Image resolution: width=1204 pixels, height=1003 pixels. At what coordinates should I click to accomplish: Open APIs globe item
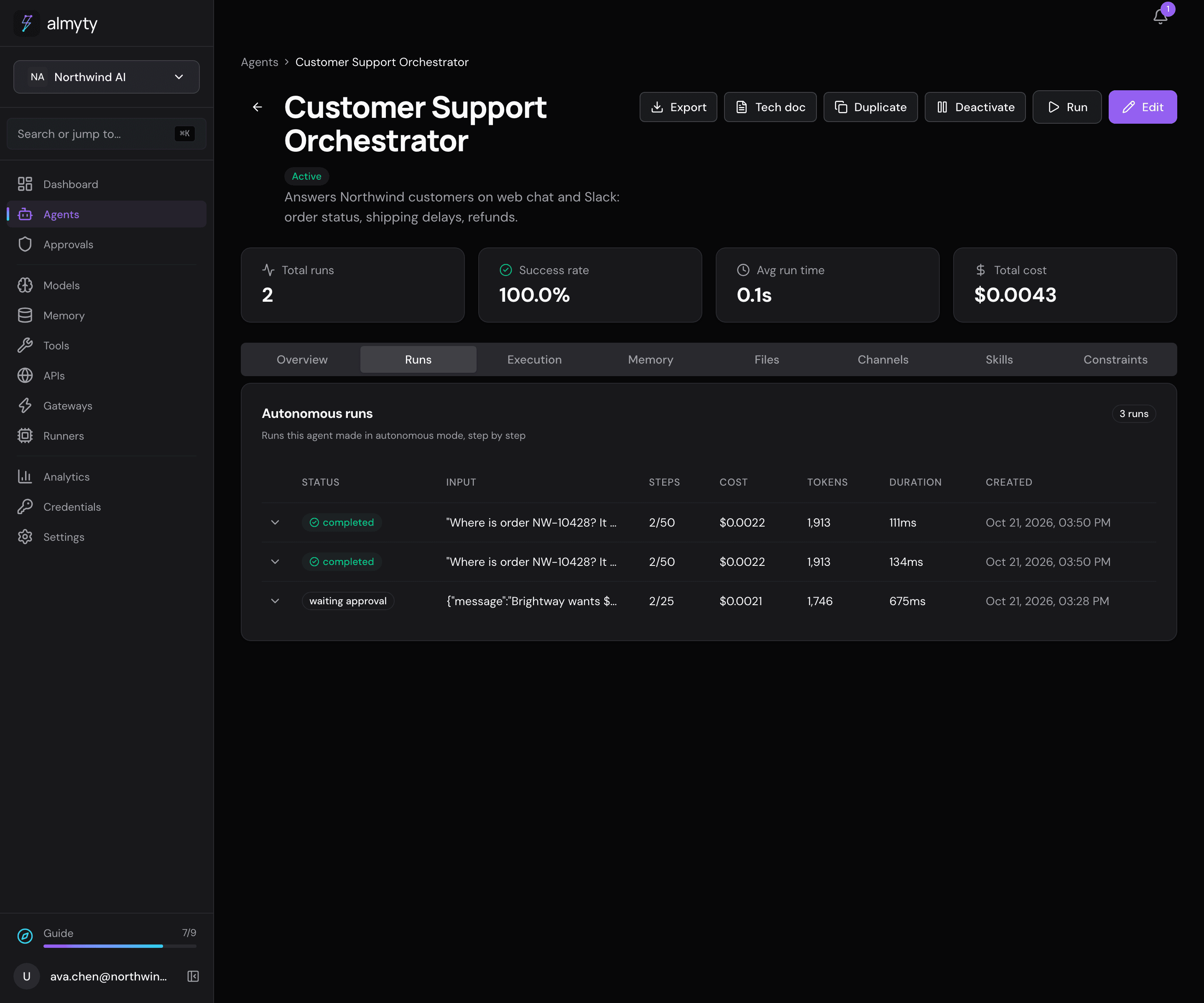pyautogui.click(x=106, y=375)
